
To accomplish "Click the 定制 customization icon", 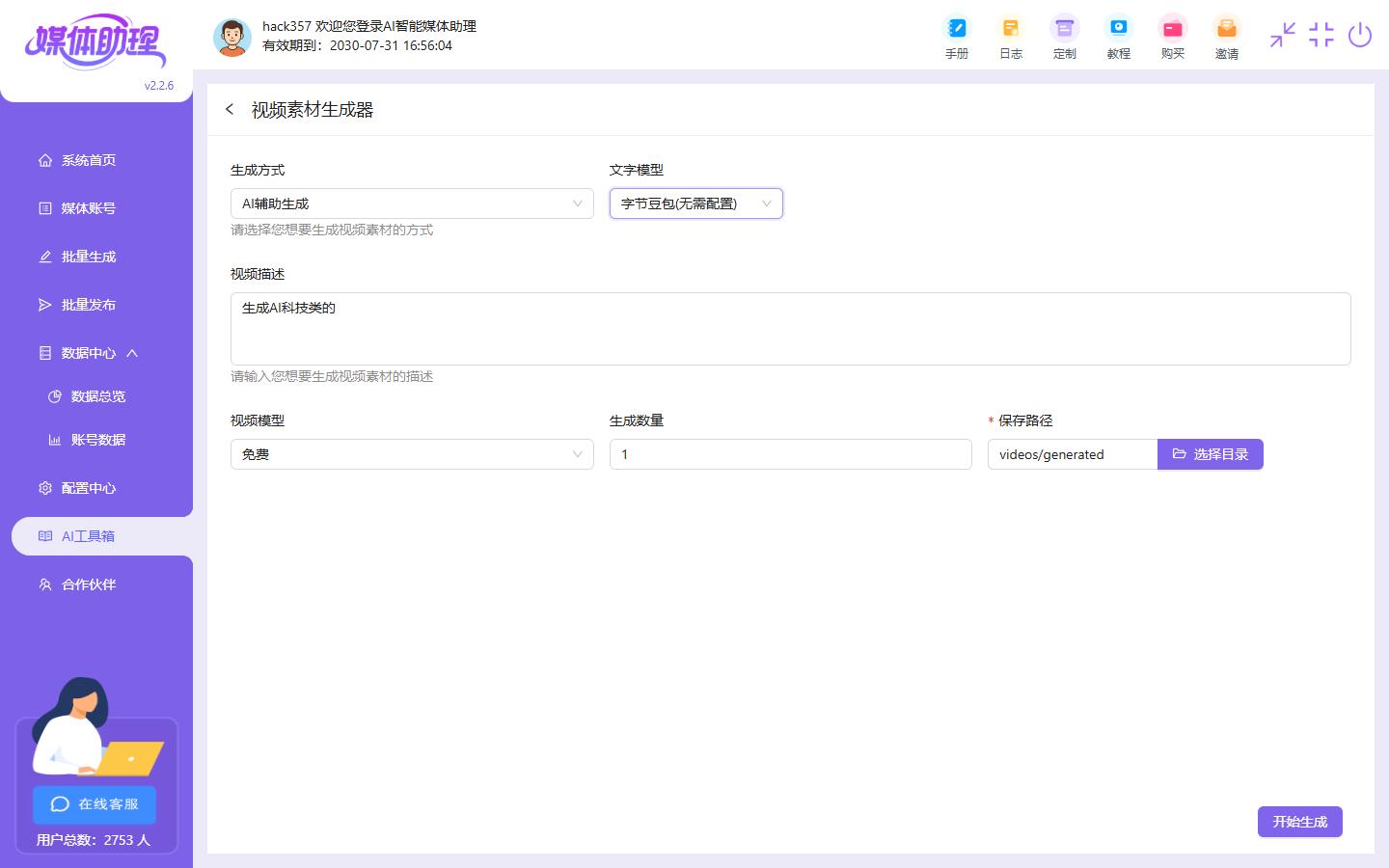I will click(x=1064, y=37).
